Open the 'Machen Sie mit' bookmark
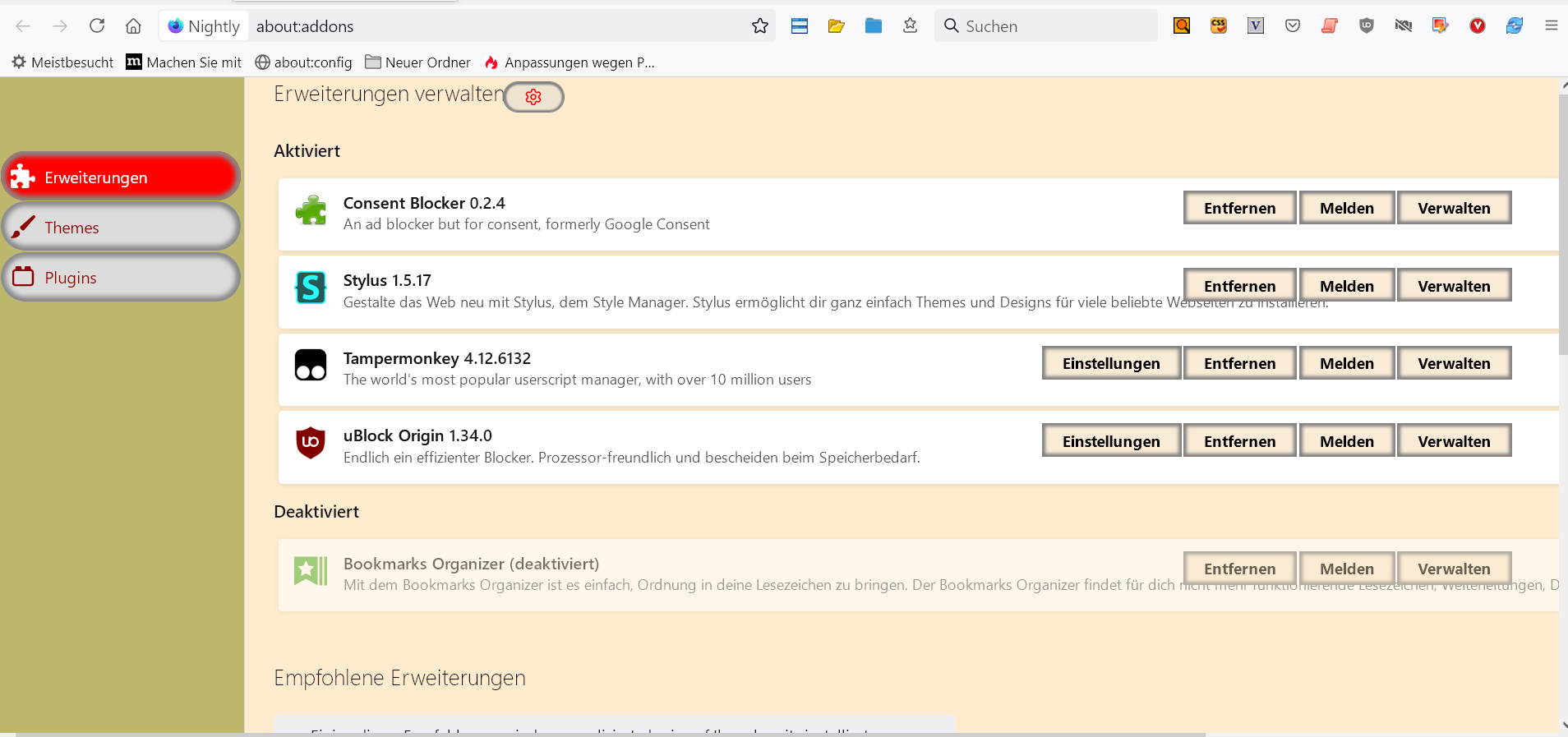1568x737 pixels. [x=184, y=62]
